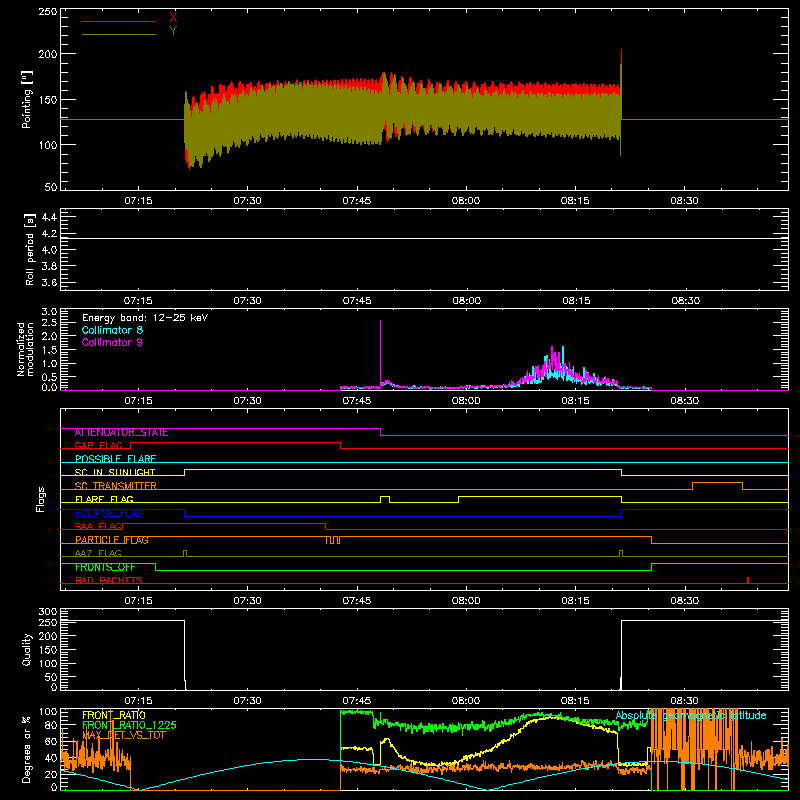Click the red BAD_PACKETS tick near 08:38
Image resolution: width=800 pixels, height=800 pixels.
click(748, 580)
